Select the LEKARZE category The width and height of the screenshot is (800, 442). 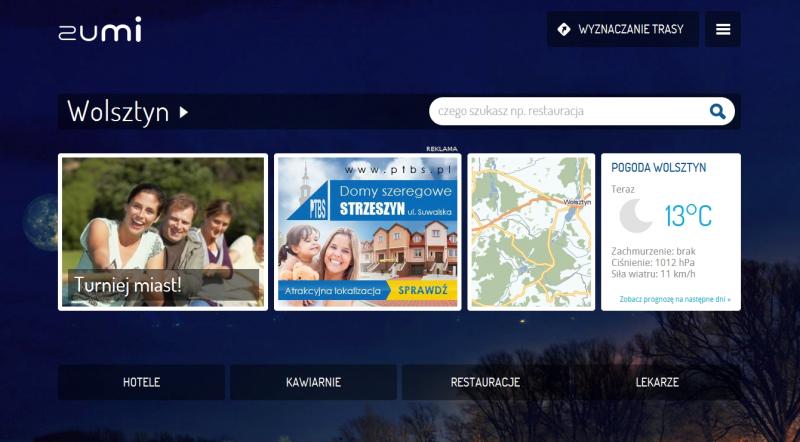click(657, 382)
